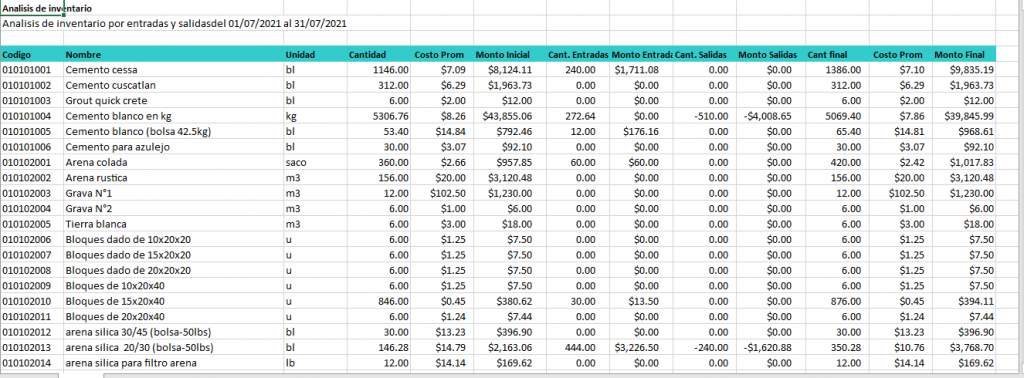
Task: Click entries amount $176.16
Action: 641,132
